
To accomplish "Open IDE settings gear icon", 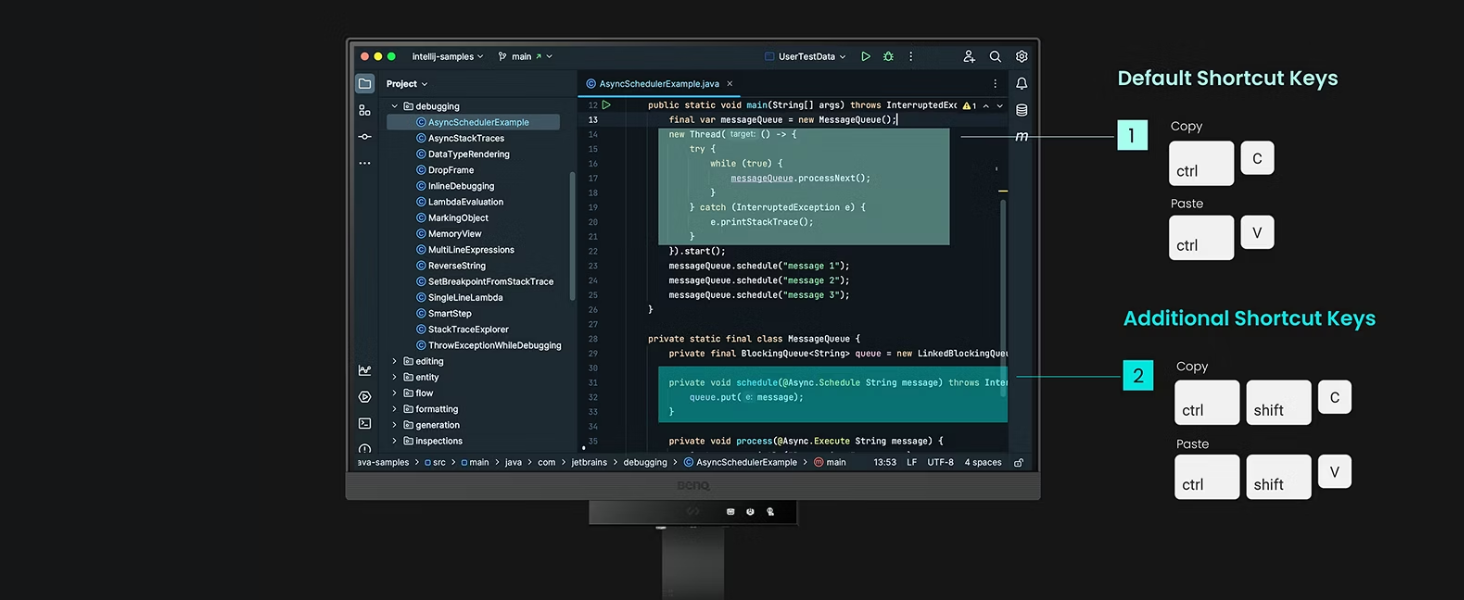I will coord(1021,57).
